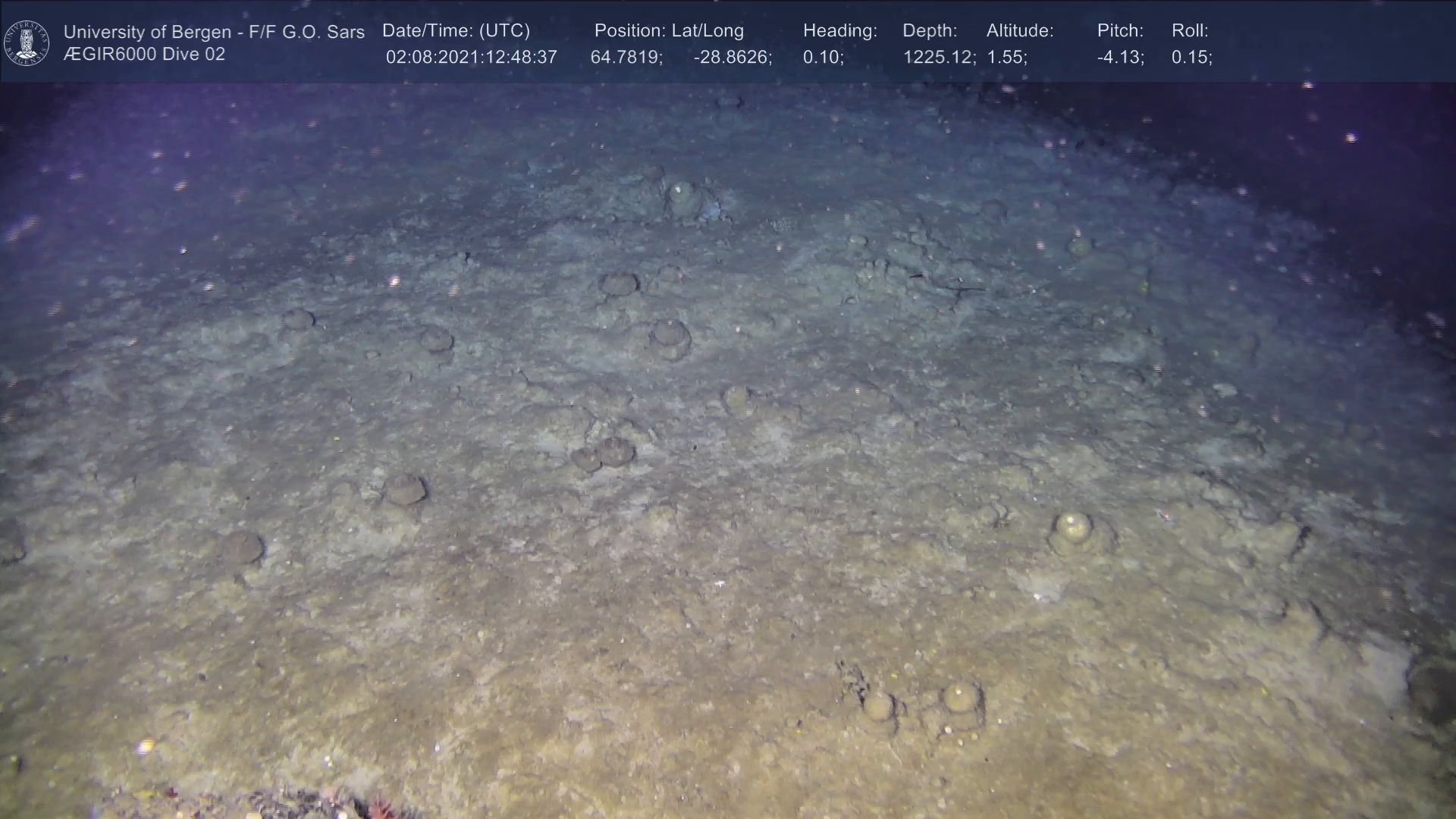Viewport: 1456px width, 819px height.
Task: Click the 'University of Bergen - F/F G.O. Sars' text
Action: point(214,32)
